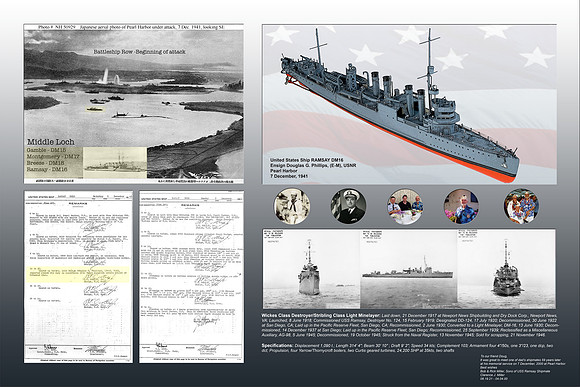Select the 'Ramsay - DM16' list entry
The image size is (580, 387).
(47, 169)
